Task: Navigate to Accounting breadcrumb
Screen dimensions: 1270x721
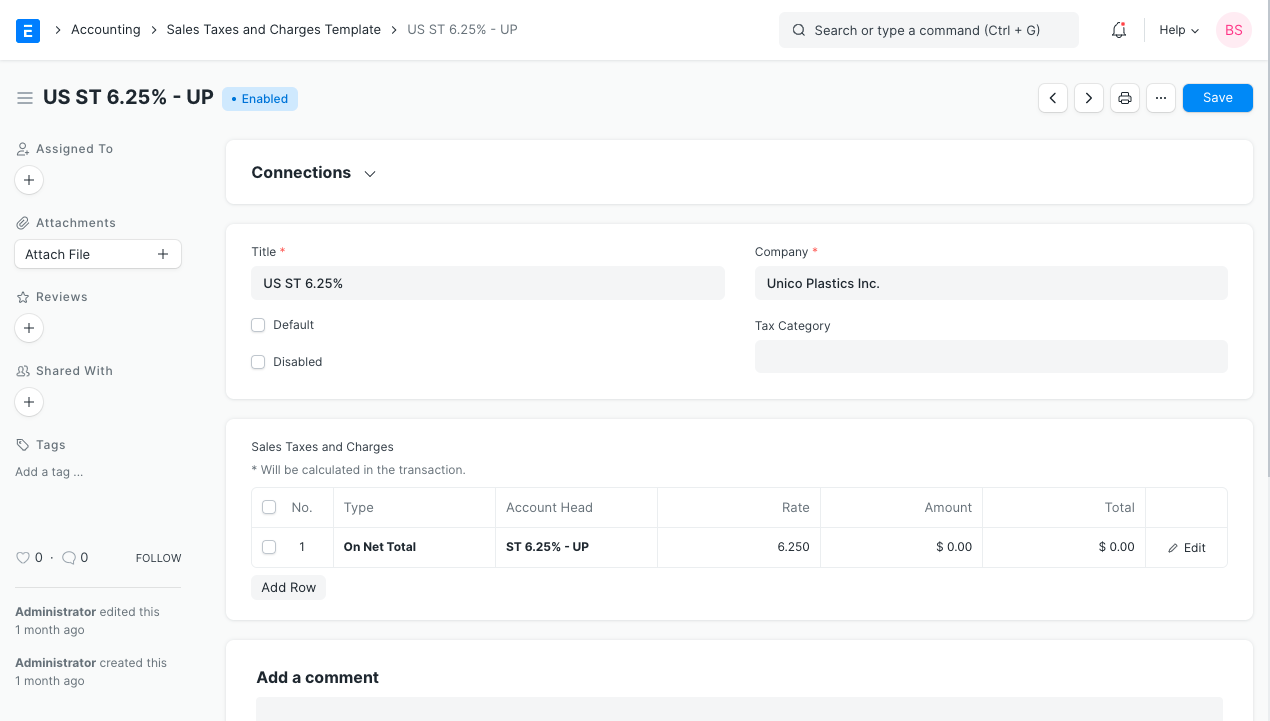Action: 105,30
